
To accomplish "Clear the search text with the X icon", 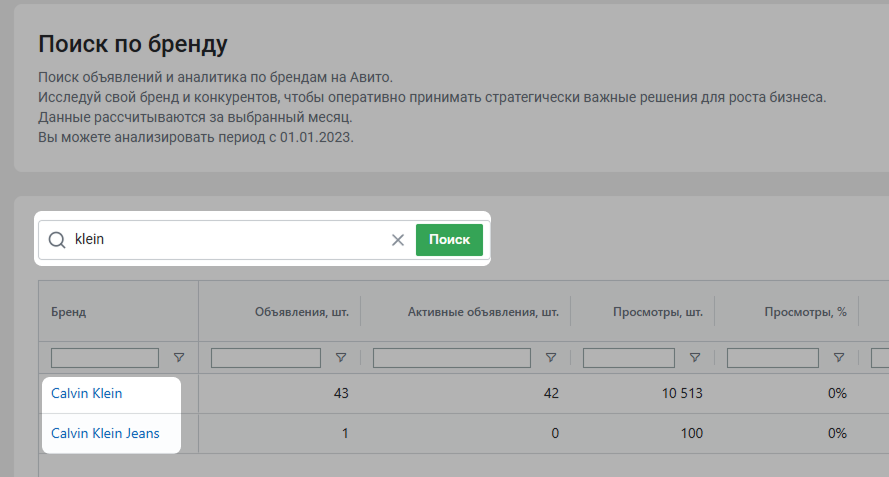I will pyautogui.click(x=398, y=240).
